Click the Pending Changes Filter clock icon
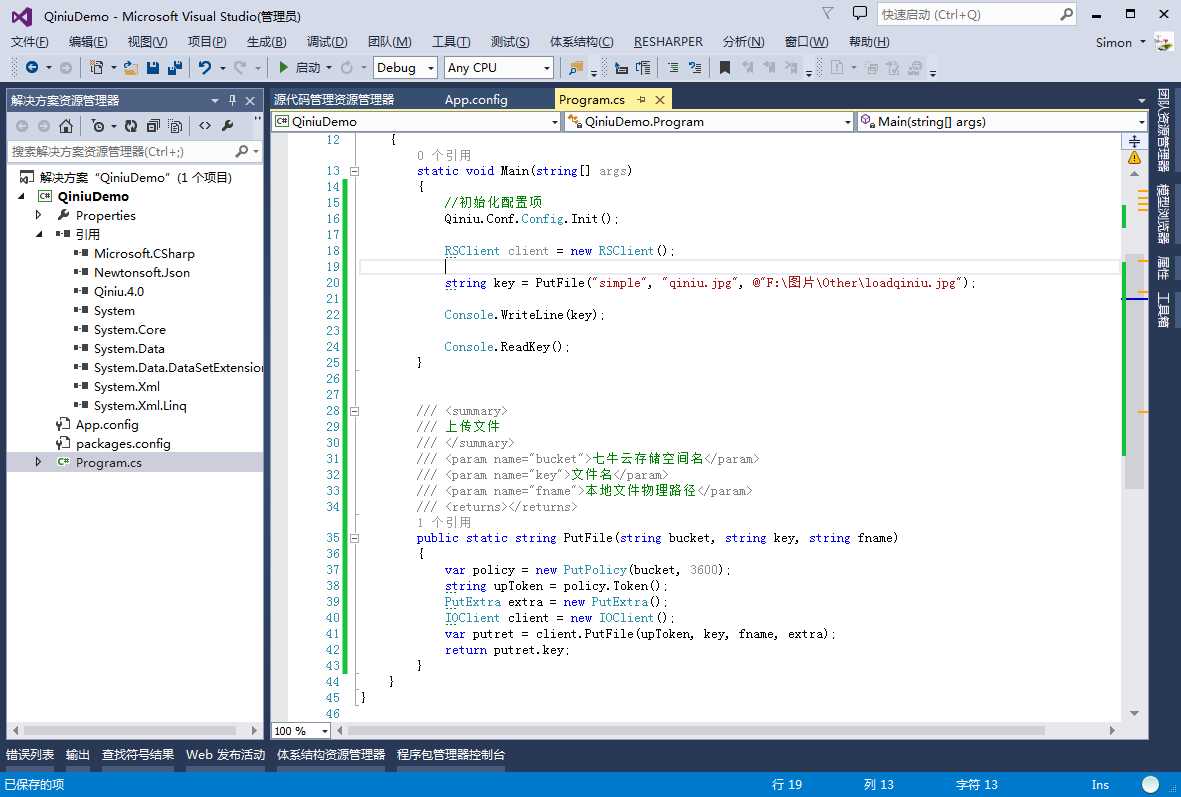Image resolution: width=1181 pixels, height=797 pixels. tap(97, 126)
